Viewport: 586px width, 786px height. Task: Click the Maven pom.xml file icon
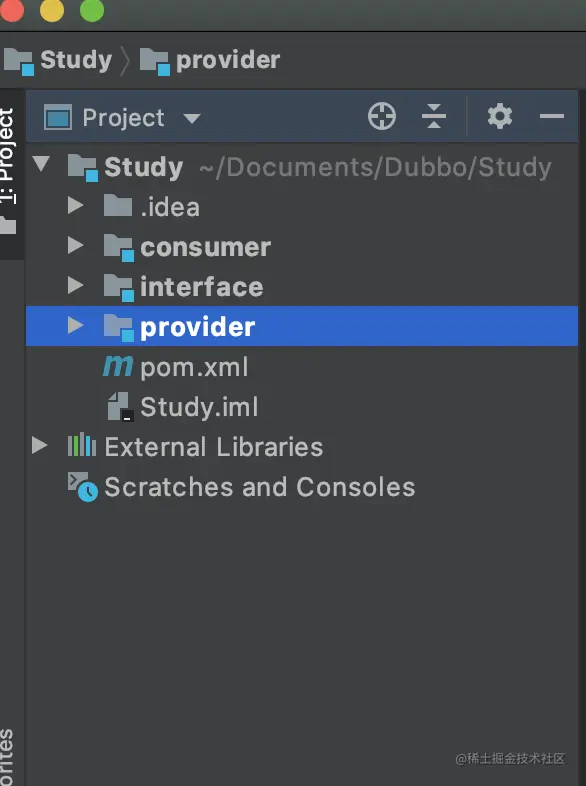pos(118,366)
